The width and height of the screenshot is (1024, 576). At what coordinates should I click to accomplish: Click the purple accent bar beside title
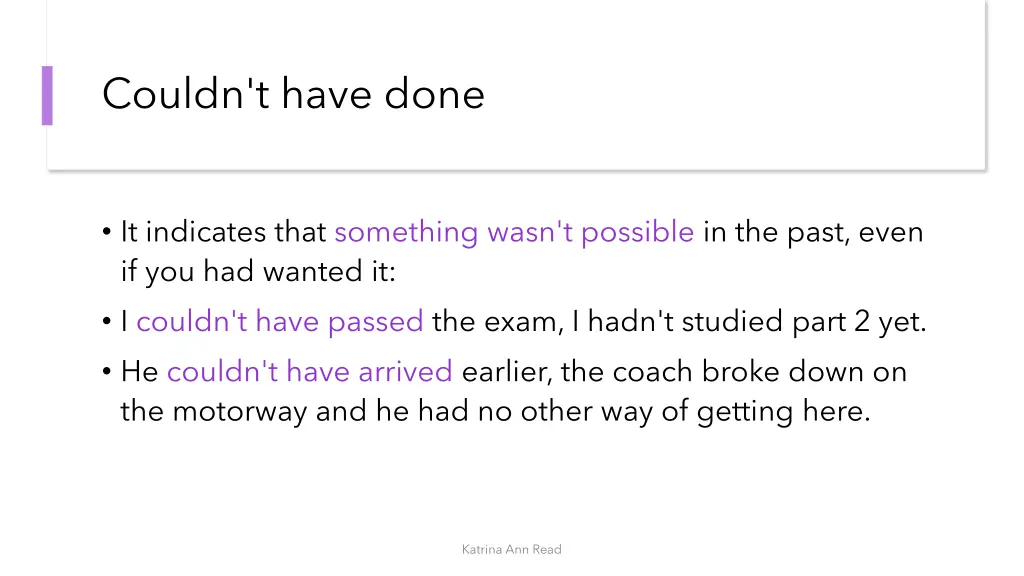coord(47,95)
